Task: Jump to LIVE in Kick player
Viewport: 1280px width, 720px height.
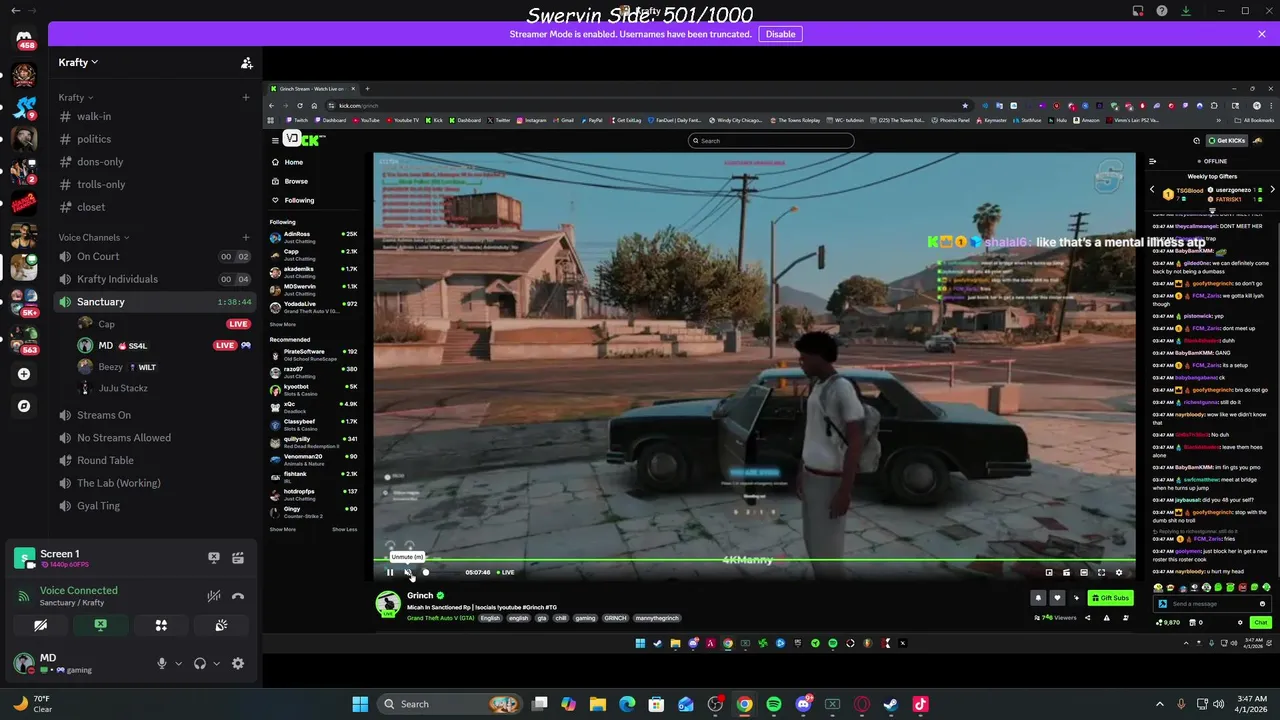Action: pos(505,573)
